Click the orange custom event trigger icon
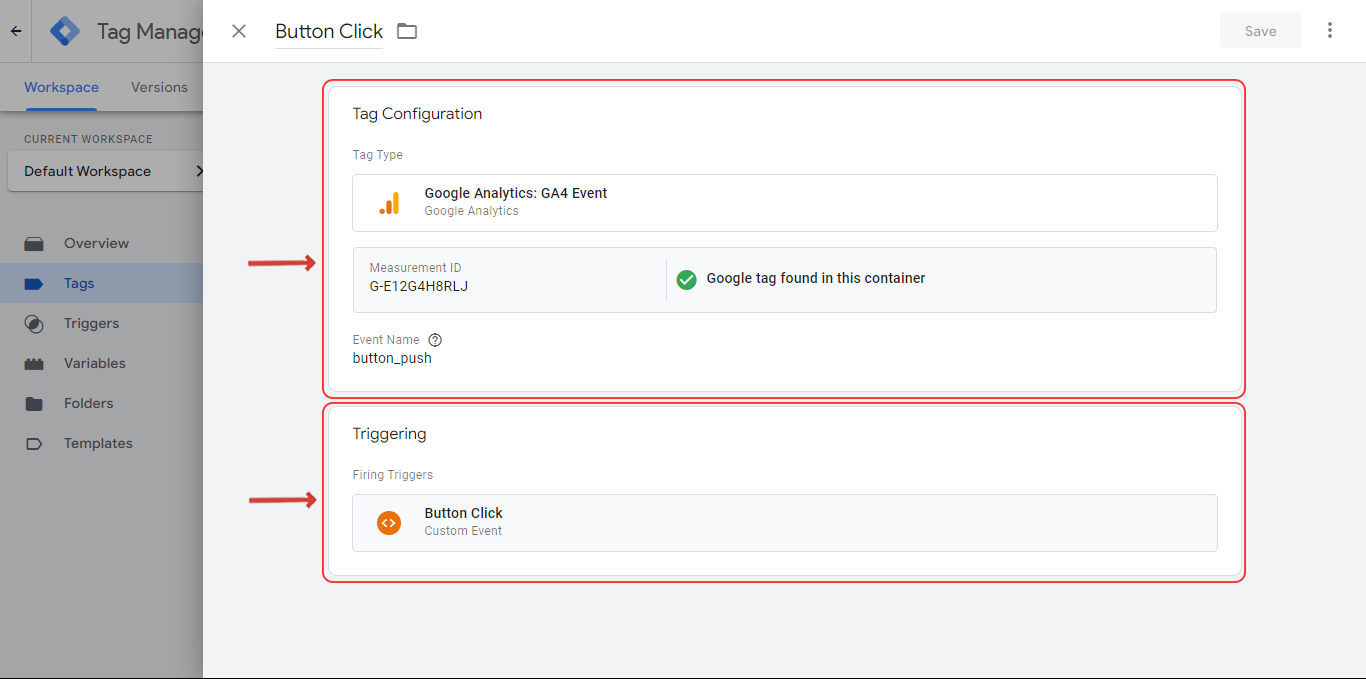Screen dimensions: 1366x679 tap(389, 522)
